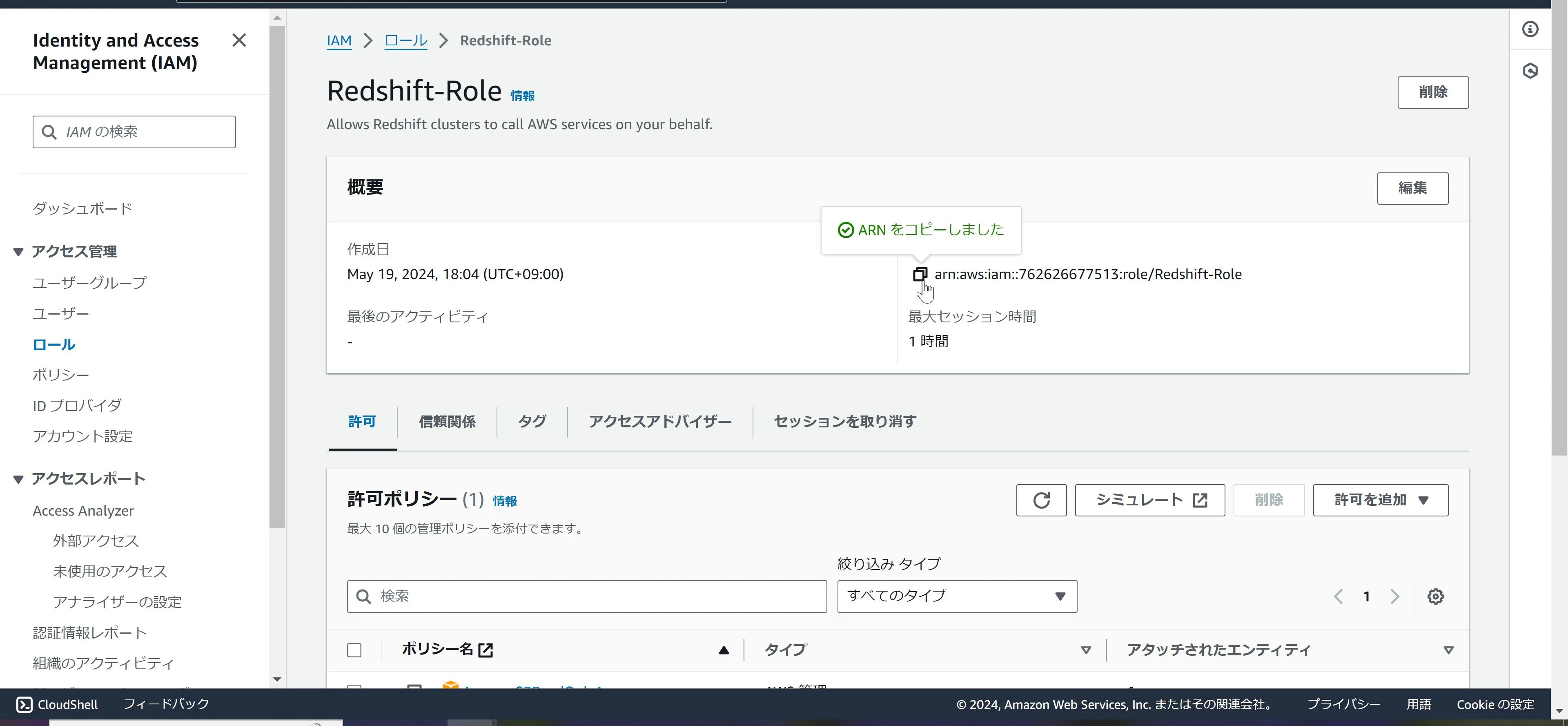Open 情報 link next to Redshift-Role
The image size is (1568, 726).
click(522, 96)
